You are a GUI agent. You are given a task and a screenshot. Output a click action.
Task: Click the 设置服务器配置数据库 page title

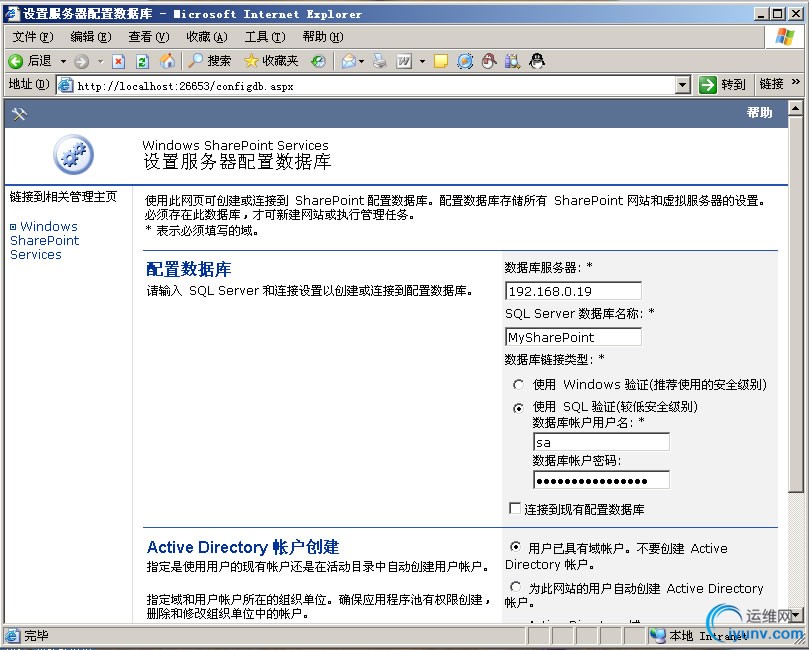[237, 162]
